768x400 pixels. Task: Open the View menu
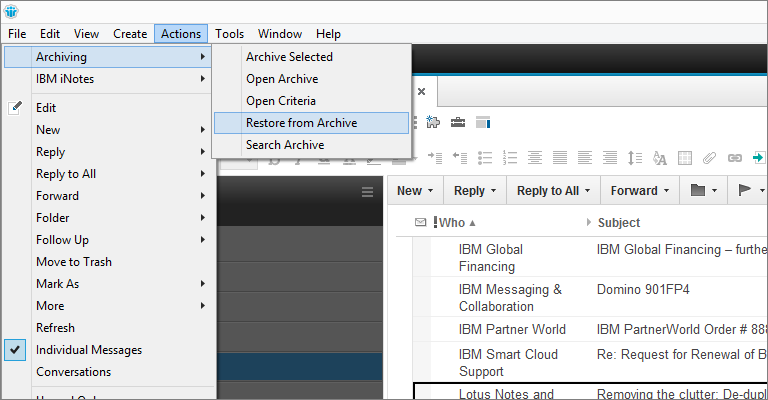click(x=86, y=34)
